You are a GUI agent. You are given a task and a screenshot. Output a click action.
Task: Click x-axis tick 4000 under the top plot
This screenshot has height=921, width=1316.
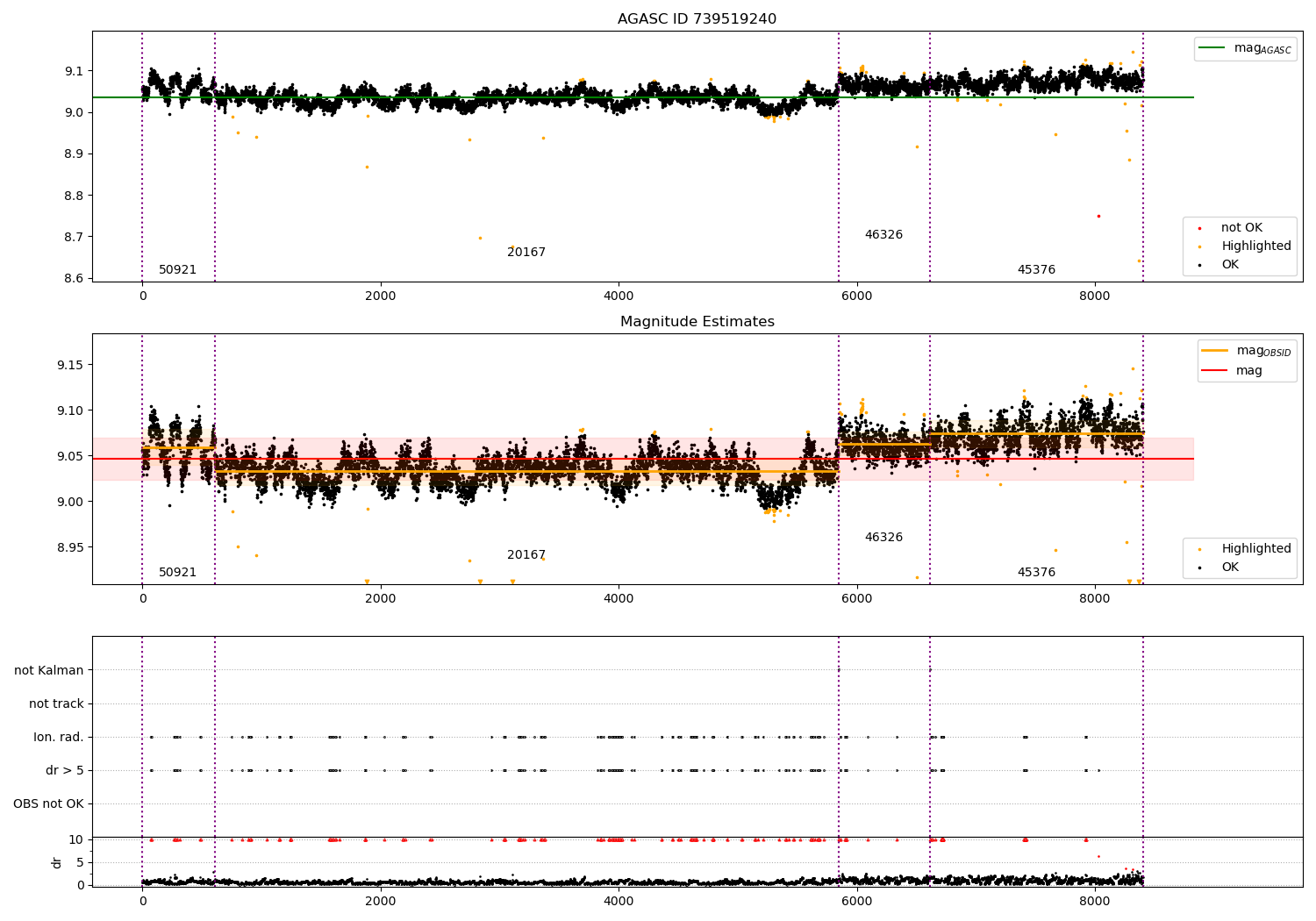tap(619, 296)
